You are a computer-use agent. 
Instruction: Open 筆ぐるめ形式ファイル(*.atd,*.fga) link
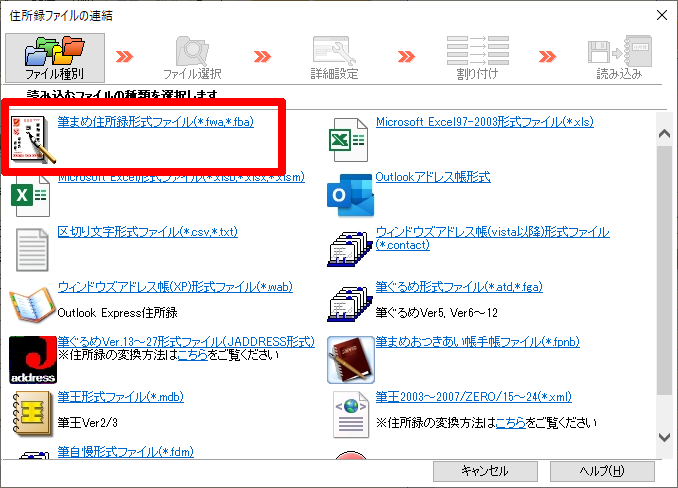[x=459, y=287]
